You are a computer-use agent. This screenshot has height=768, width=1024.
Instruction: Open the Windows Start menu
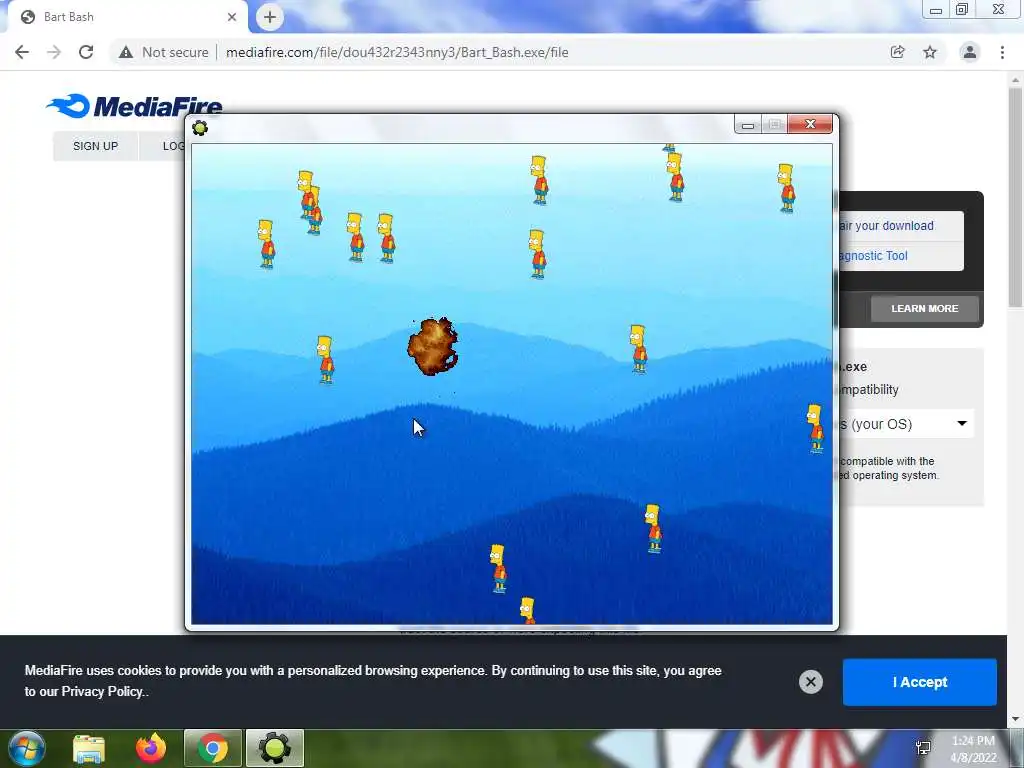tap(27, 748)
